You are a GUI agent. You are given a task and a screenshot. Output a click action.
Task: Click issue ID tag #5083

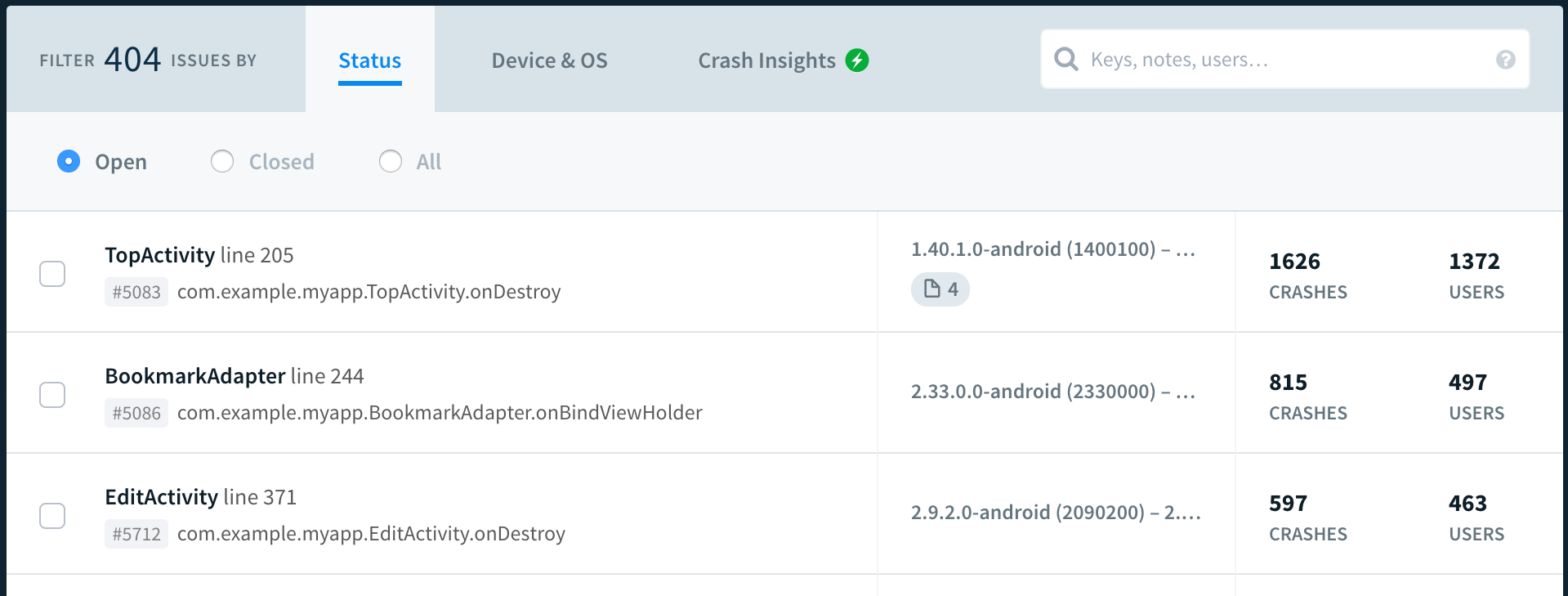pos(136,292)
